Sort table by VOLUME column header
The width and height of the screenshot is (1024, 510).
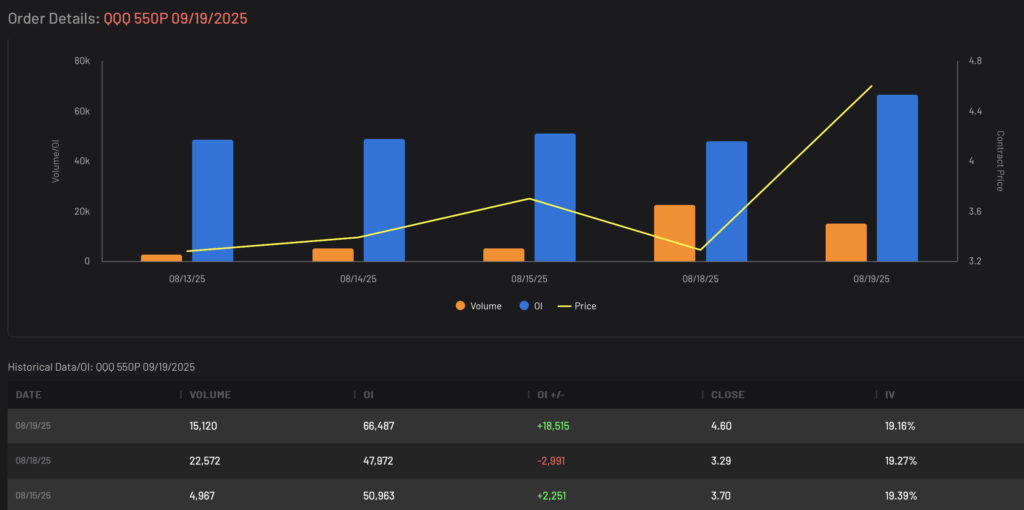pos(210,395)
